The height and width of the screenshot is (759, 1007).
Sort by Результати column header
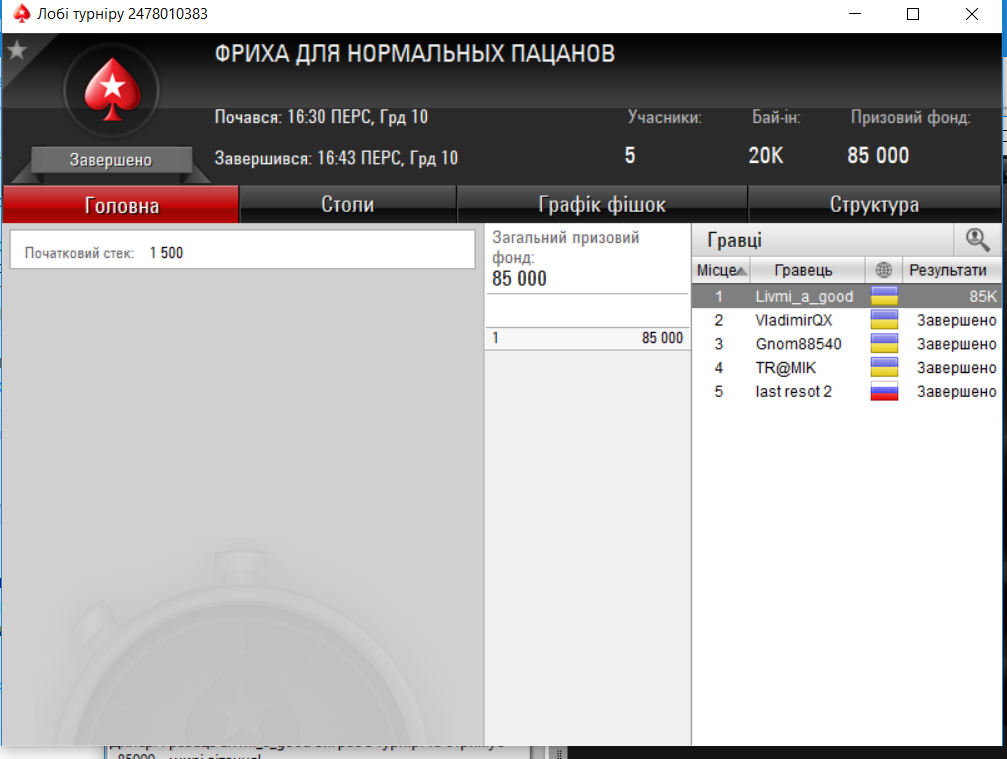tap(952, 270)
